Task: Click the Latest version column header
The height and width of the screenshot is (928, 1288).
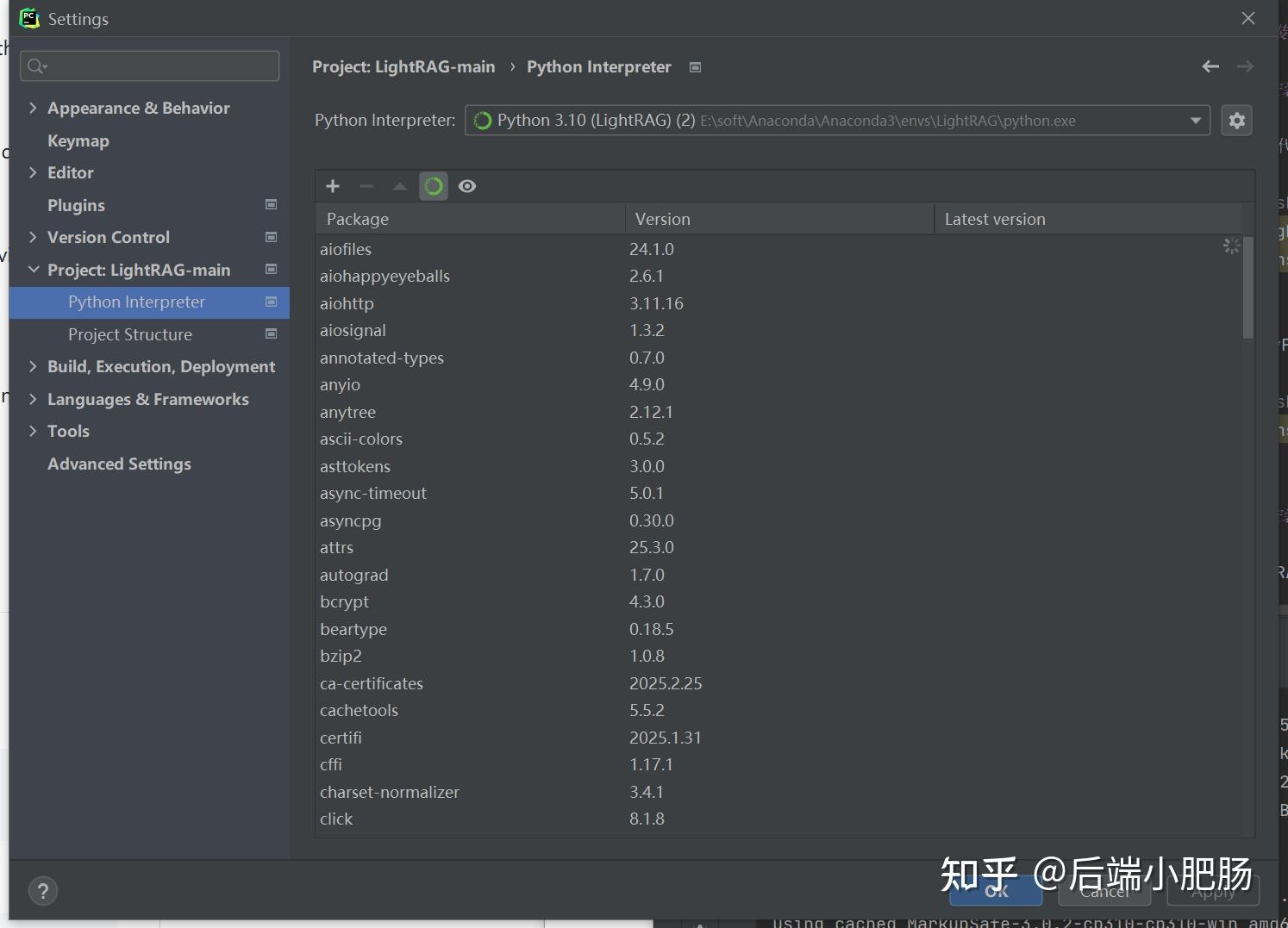Action: click(1088, 219)
